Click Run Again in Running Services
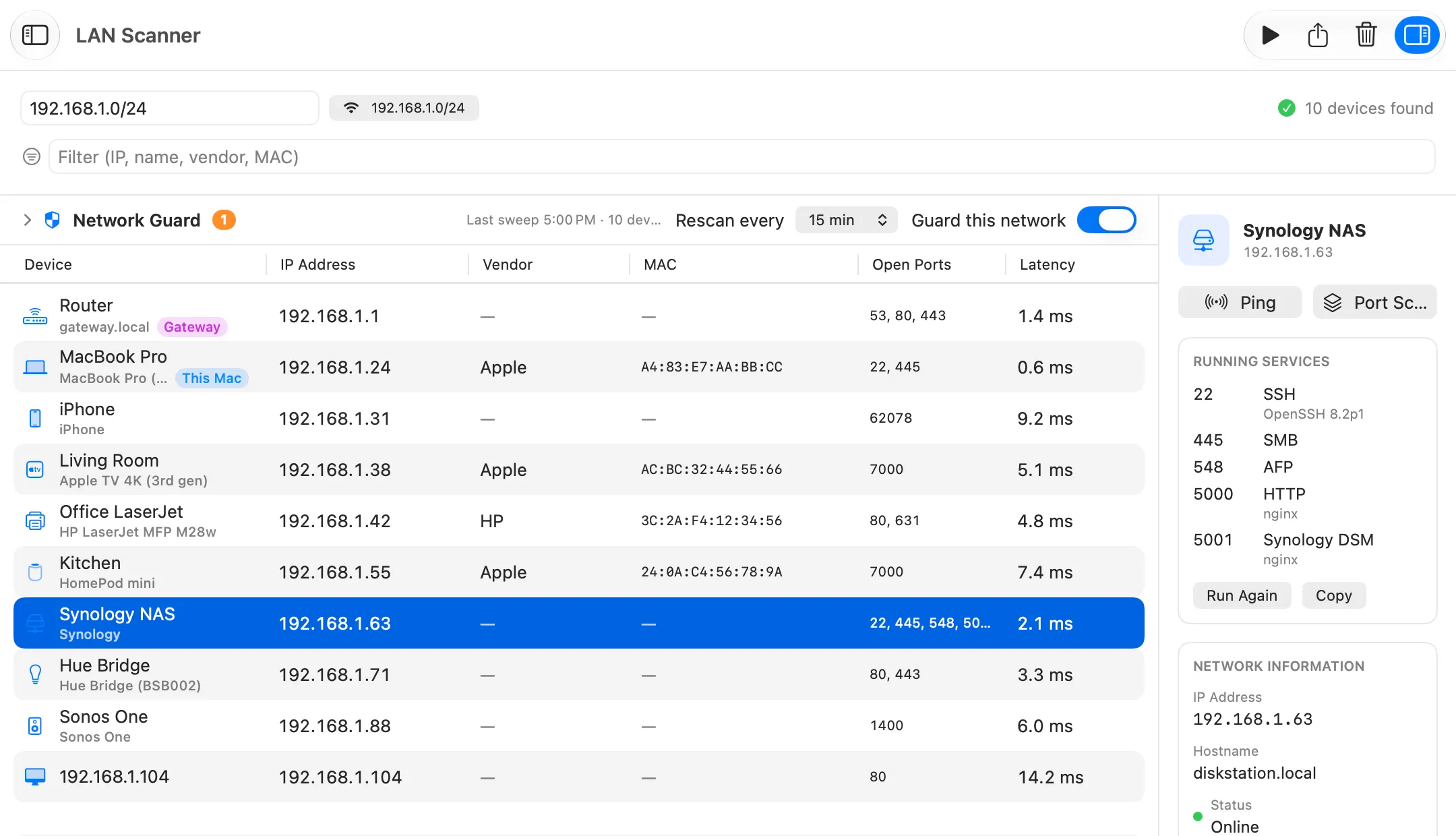 point(1242,596)
